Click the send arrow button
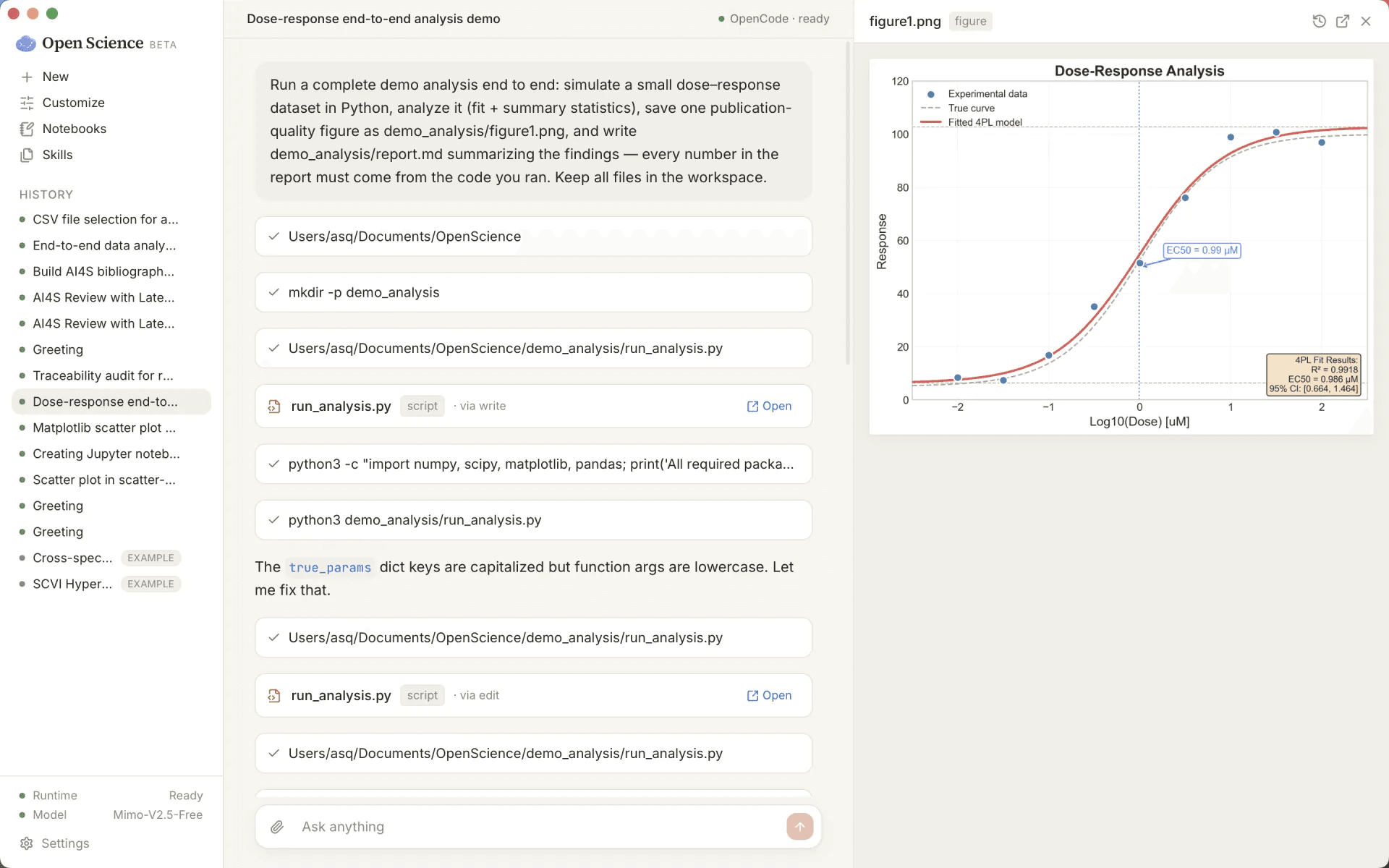 click(799, 827)
